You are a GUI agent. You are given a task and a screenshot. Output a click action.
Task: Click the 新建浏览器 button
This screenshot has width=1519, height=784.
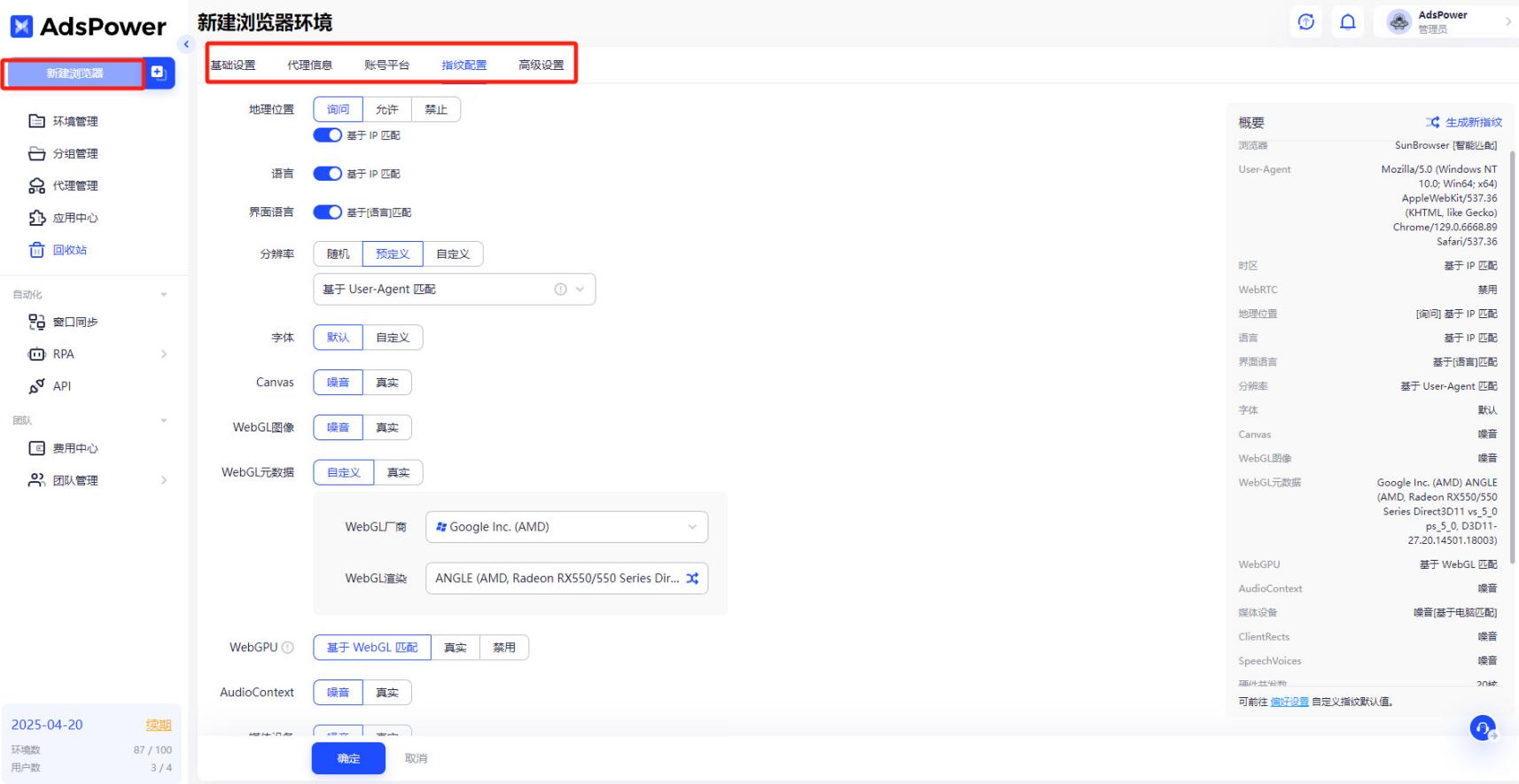74,74
